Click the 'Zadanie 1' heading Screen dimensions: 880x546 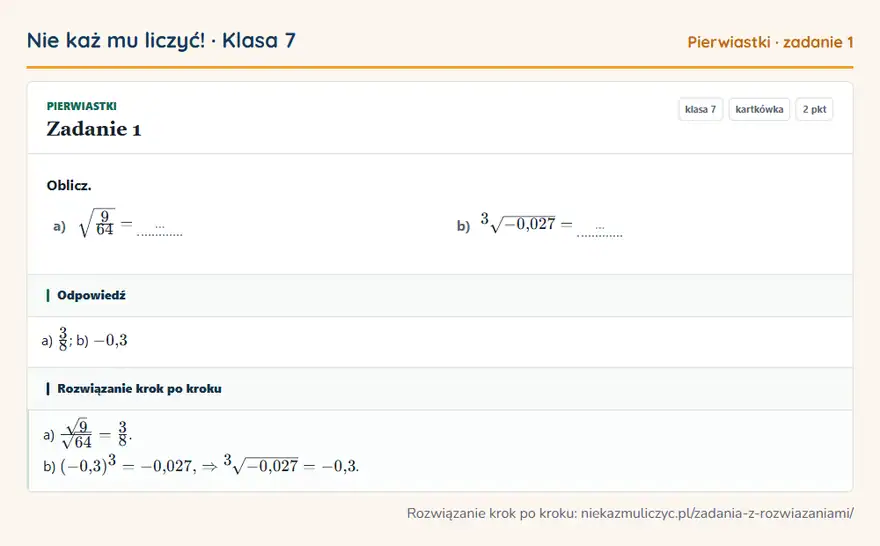[94, 129]
